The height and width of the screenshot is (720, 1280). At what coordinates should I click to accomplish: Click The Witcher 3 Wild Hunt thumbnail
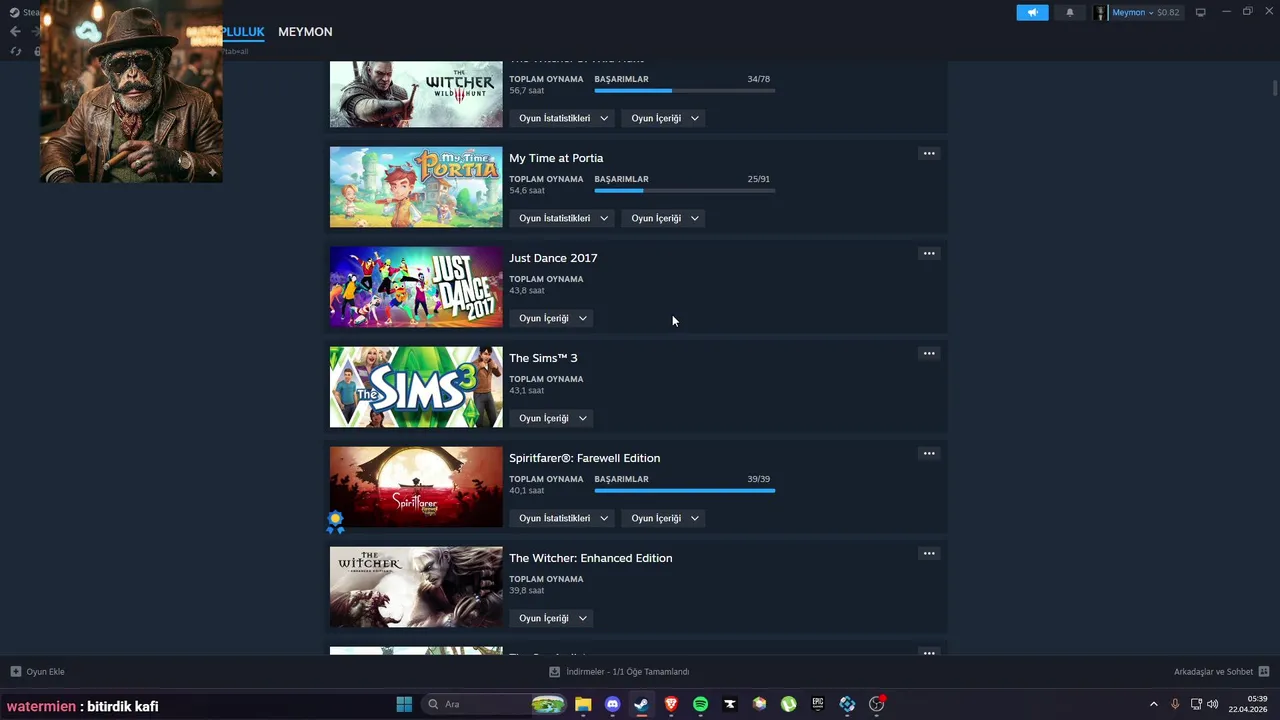pos(416,94)
